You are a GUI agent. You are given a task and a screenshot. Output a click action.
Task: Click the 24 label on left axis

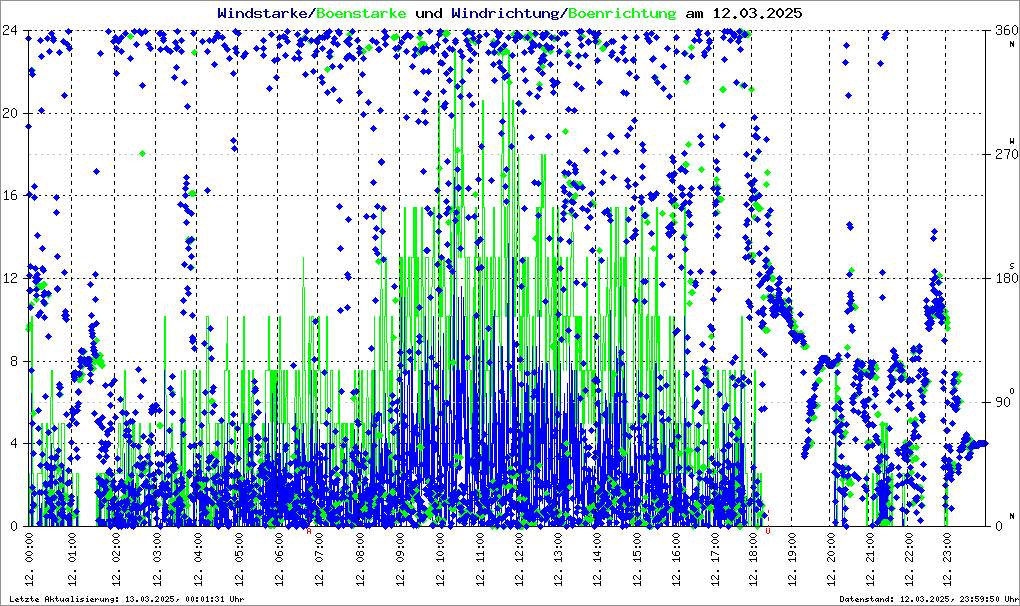(x=12, y=30)
